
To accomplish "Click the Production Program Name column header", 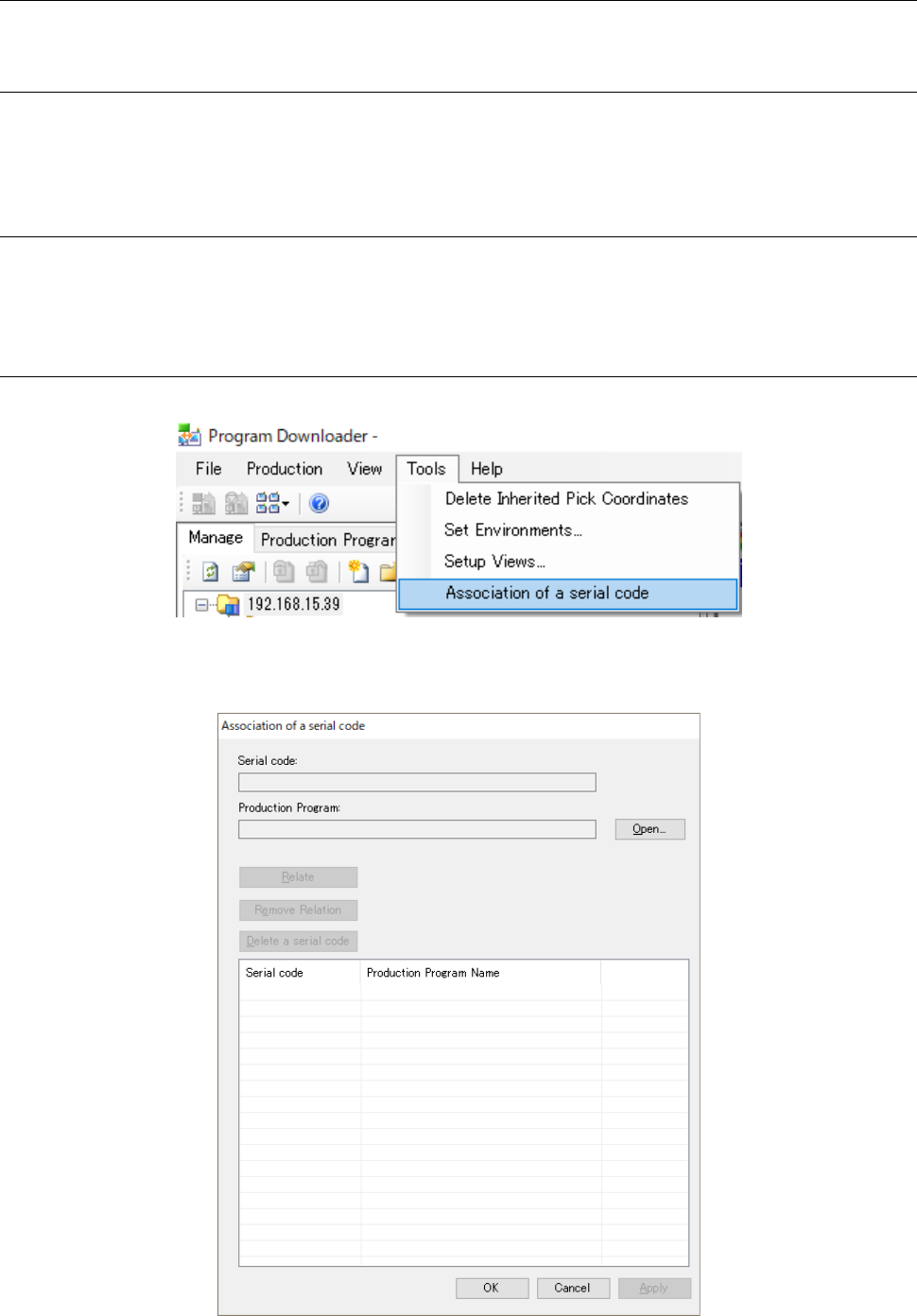I will coord(480,973).
